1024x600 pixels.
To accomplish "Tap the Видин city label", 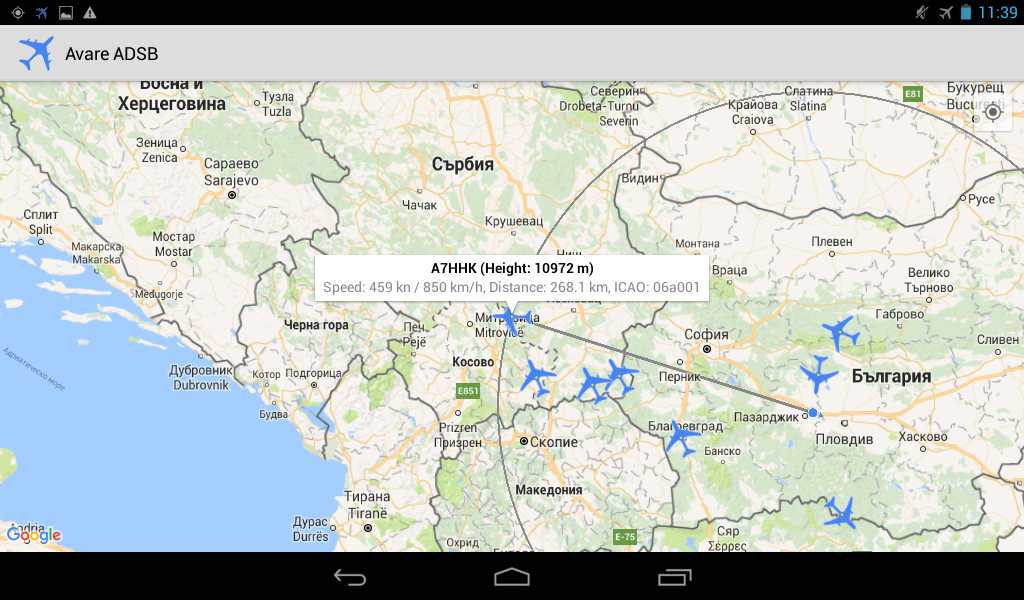I will point(640,178).
